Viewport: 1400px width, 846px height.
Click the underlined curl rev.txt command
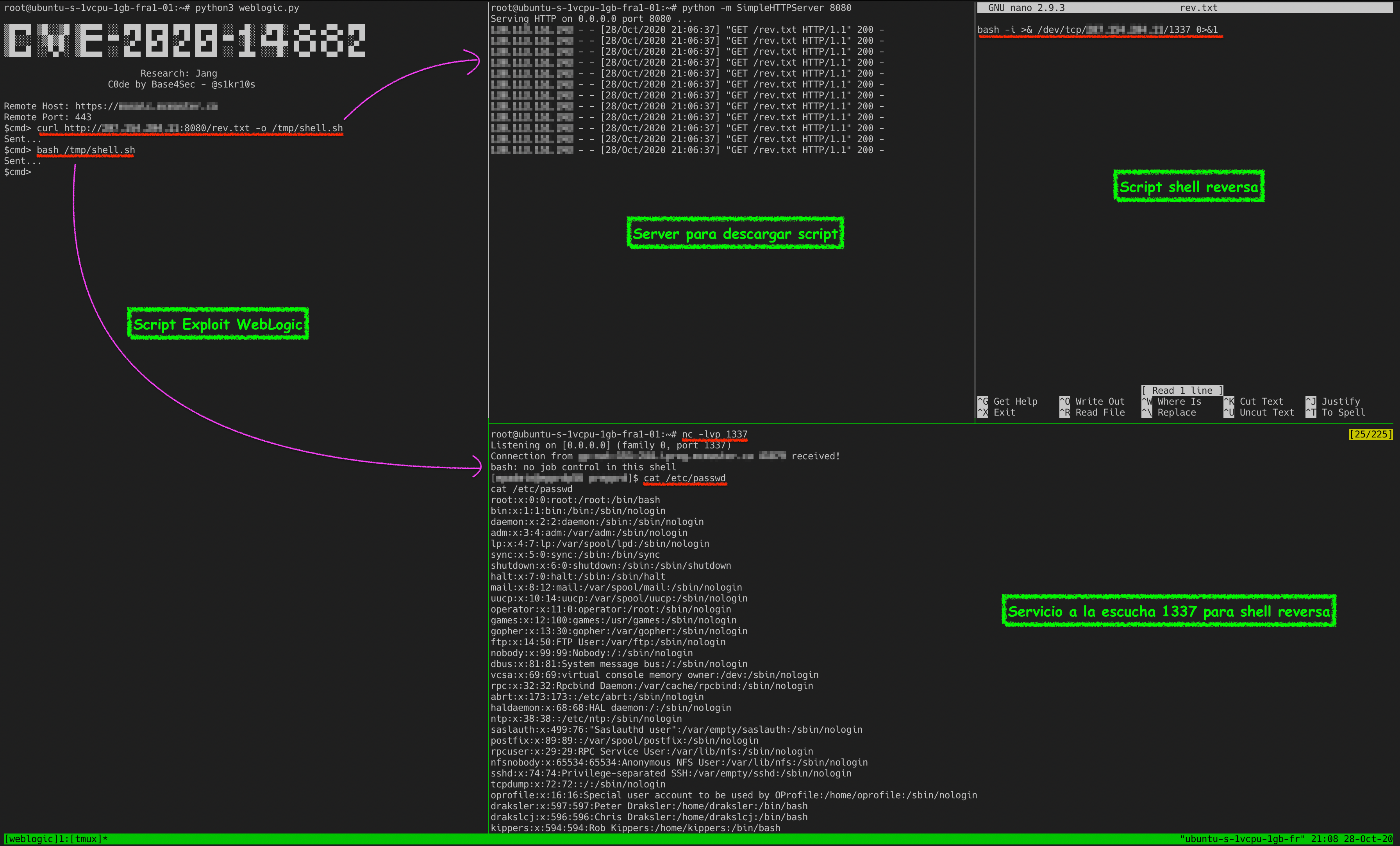click(x=190, y=129)
